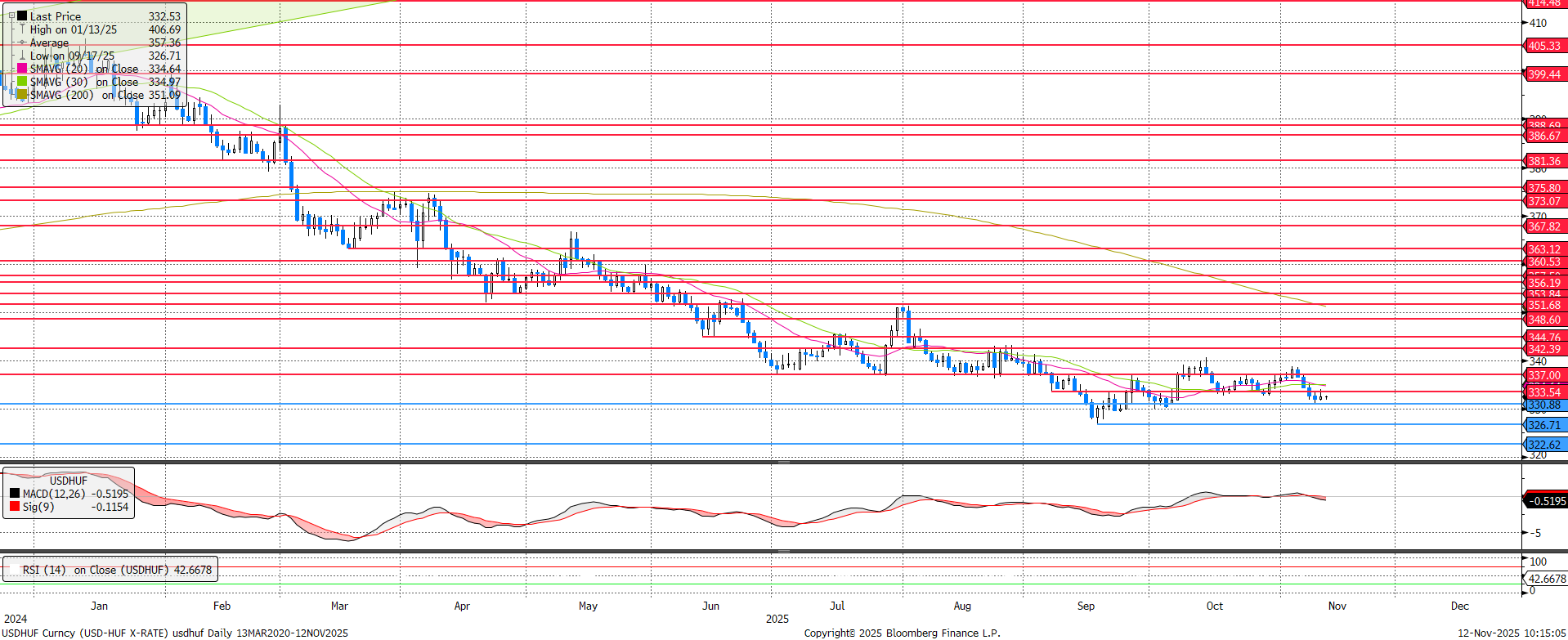This screenshot has width=1568, height=640.
Task: Select the 405.33 red price level tag
Action: pos(1543,46)
